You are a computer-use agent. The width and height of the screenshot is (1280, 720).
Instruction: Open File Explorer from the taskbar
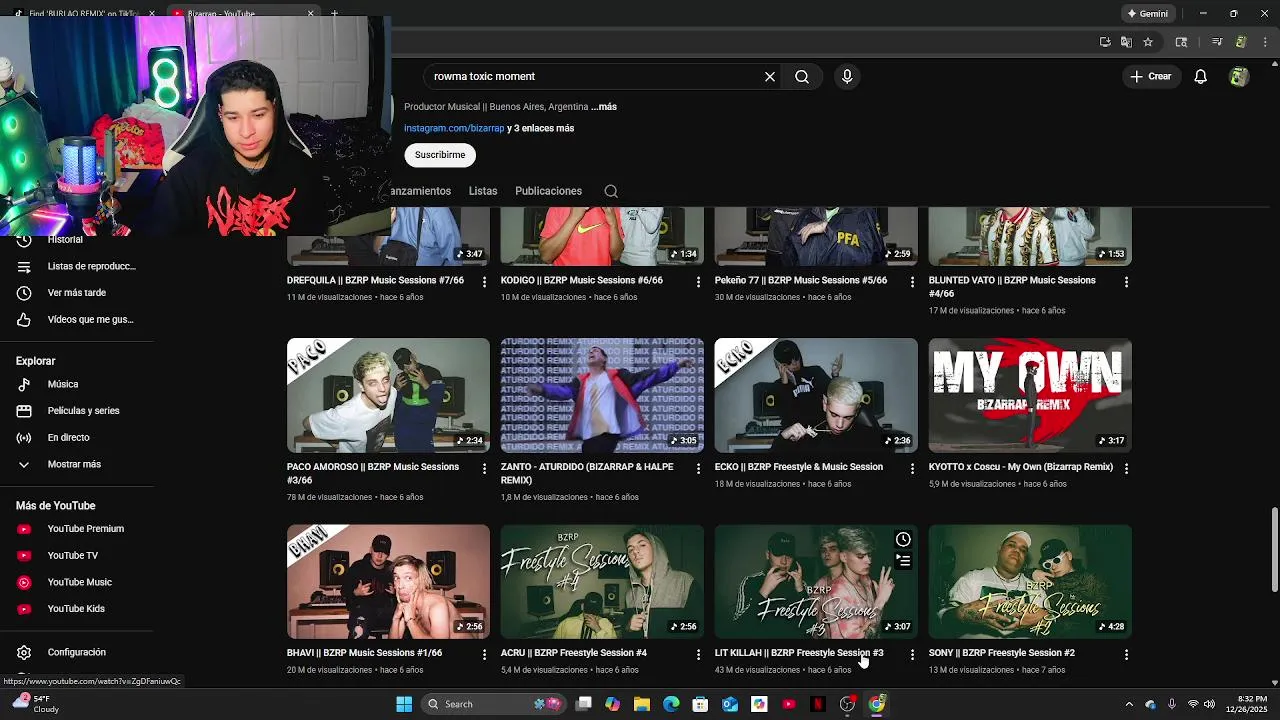(642, 704)
